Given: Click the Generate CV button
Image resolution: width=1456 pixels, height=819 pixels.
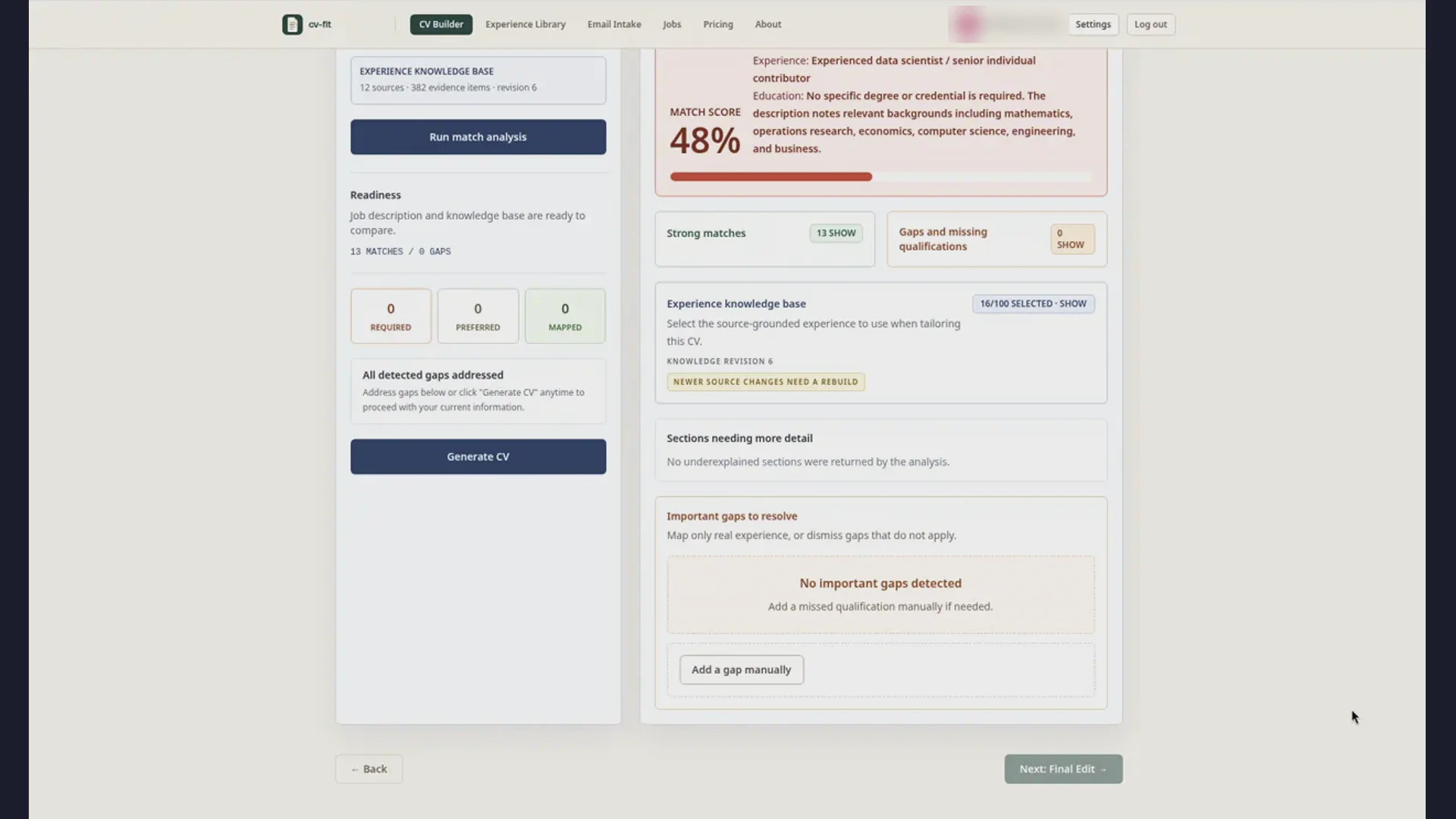Looking at the screenshot, I should coord(479,457).
